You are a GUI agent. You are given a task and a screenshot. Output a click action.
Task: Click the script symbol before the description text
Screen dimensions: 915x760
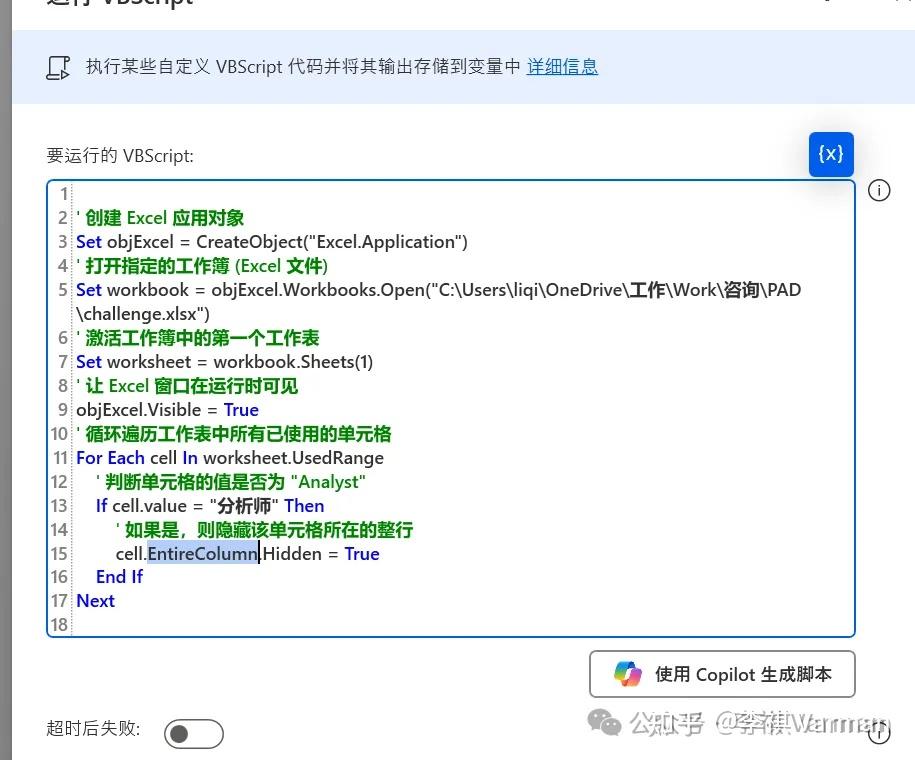(x=57, y=66)
